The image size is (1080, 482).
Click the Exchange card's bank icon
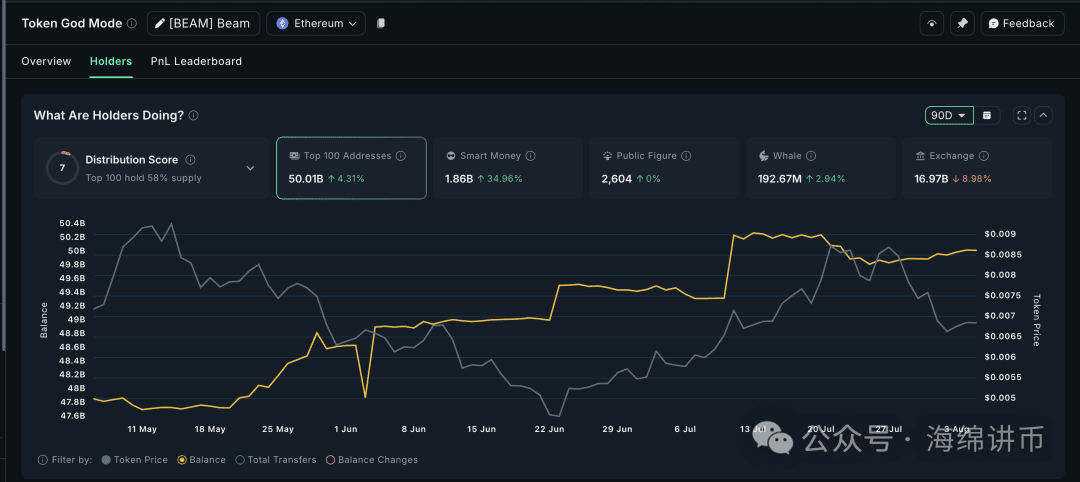(x=920, y=156)
